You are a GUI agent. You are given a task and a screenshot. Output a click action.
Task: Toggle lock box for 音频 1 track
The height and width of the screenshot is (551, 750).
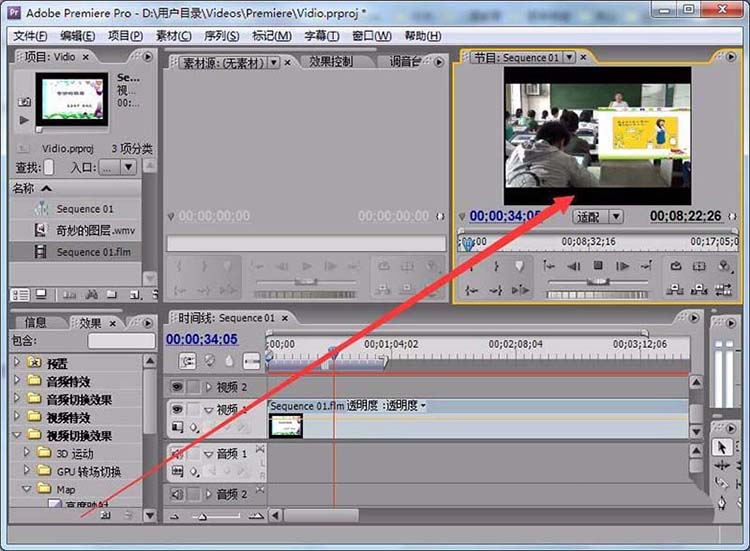click(193, 453)
